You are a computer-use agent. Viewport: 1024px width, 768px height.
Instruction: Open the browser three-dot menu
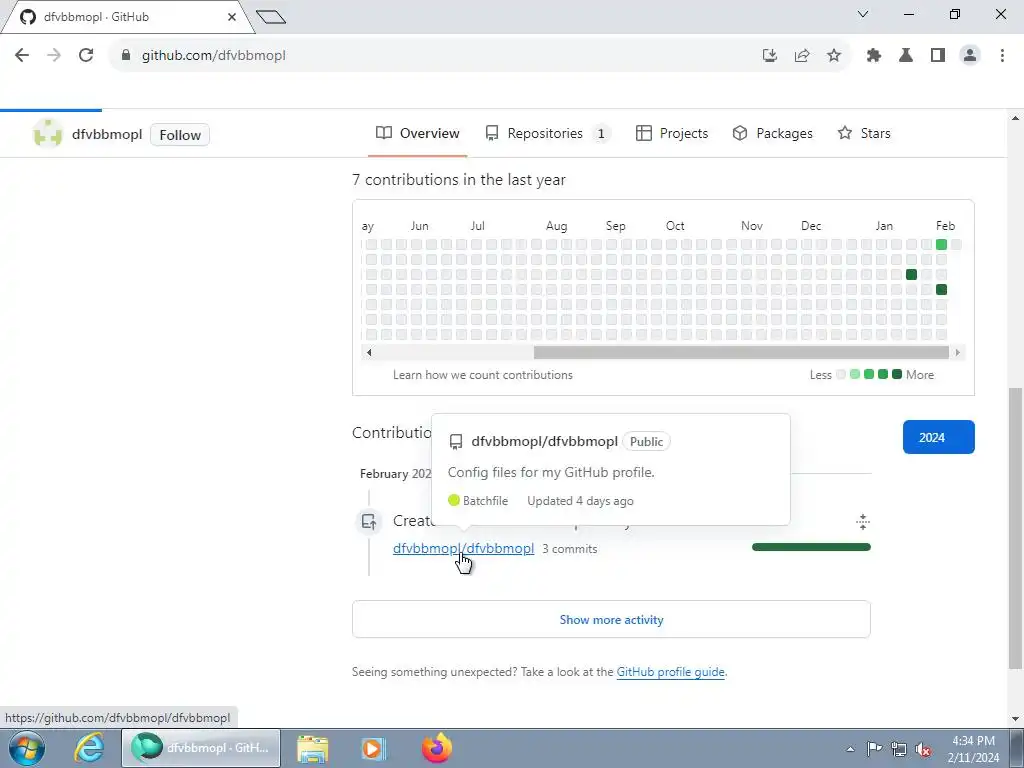click(1002, 56)
